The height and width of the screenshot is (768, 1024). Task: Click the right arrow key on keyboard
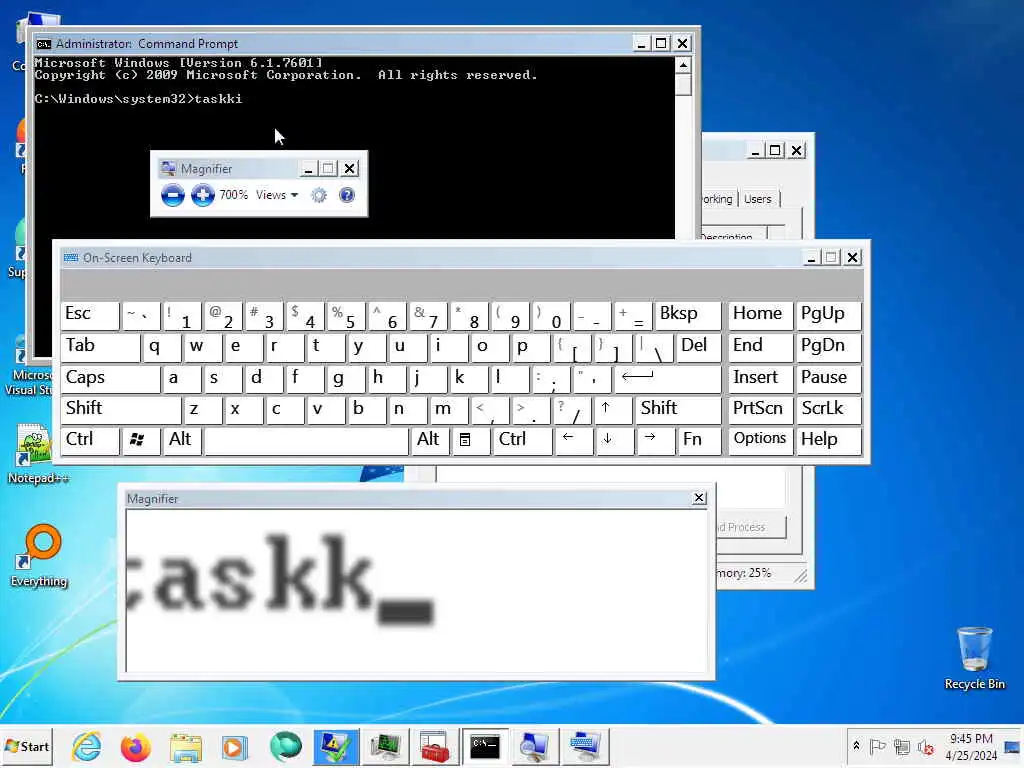pos(655,440)
